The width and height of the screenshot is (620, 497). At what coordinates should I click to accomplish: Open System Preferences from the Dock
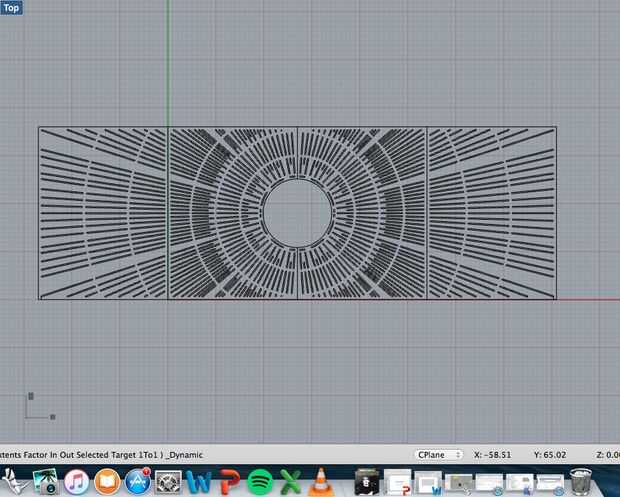168,482
